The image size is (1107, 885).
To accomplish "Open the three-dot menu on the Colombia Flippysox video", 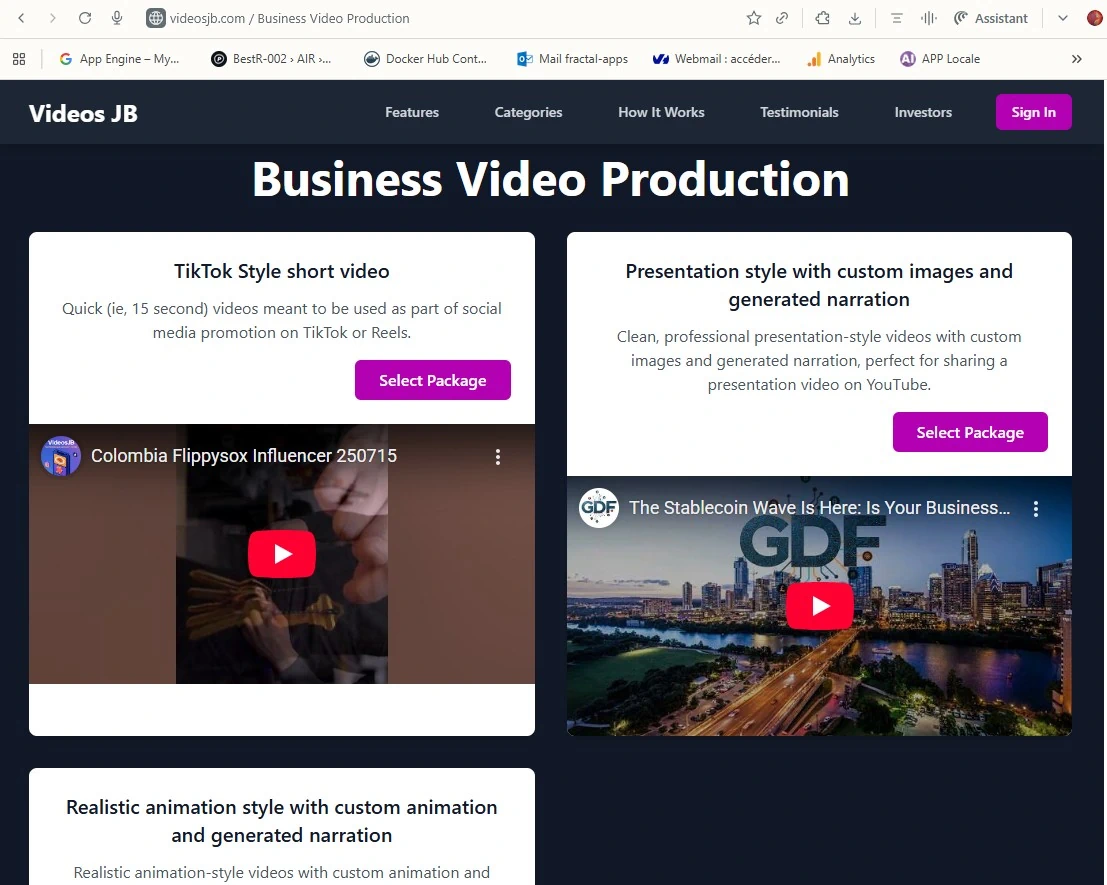I will coord(498,456).
